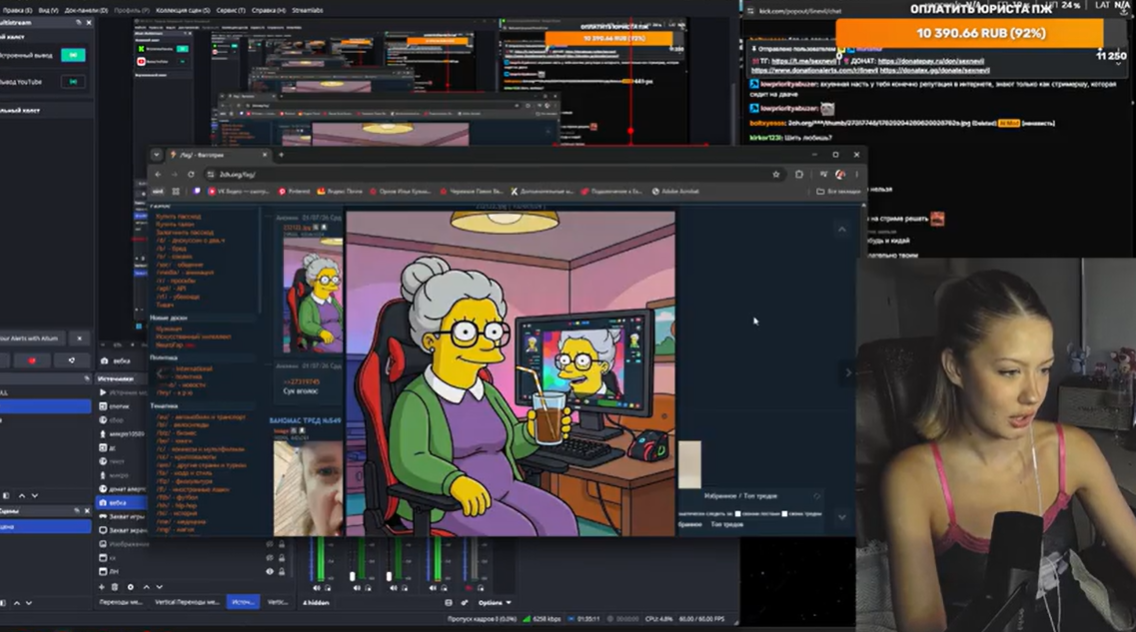Select вебка source in Sources list

point(123,502)
